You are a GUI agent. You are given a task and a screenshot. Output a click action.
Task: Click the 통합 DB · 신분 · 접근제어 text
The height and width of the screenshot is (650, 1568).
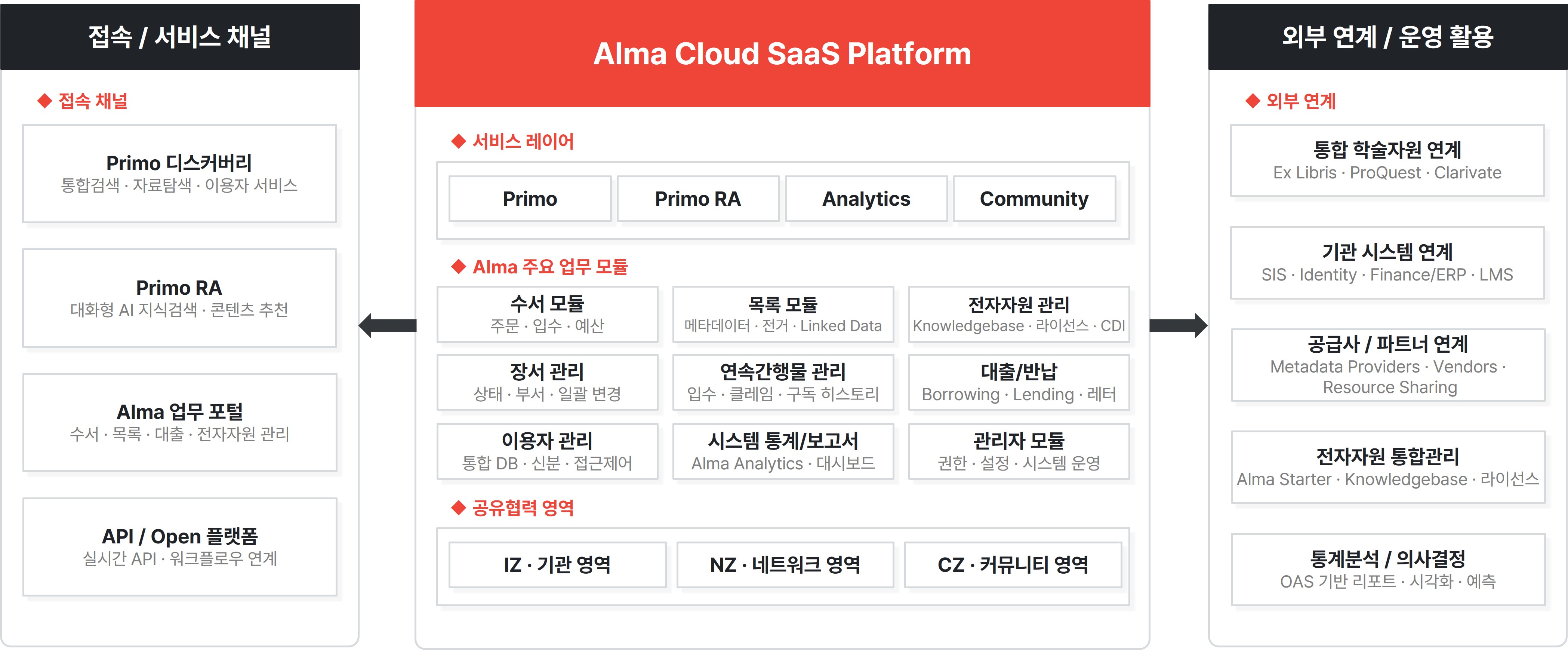click(x=547, y=463)
